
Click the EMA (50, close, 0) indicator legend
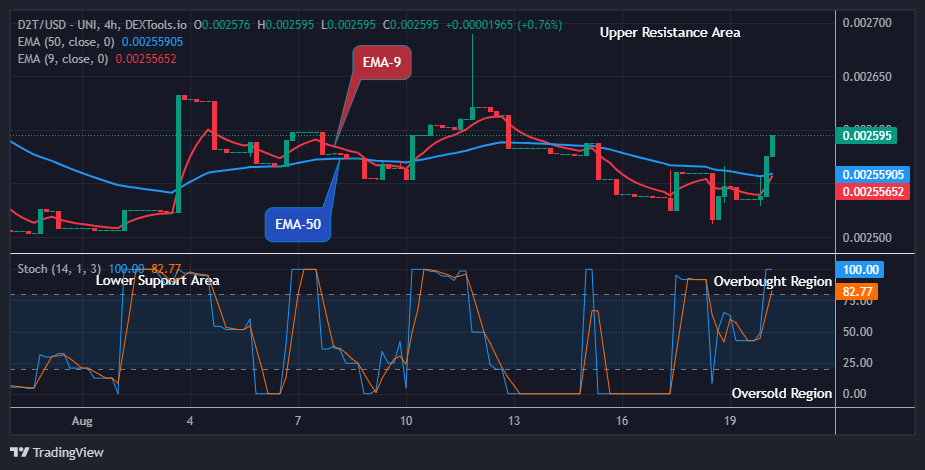67,42
